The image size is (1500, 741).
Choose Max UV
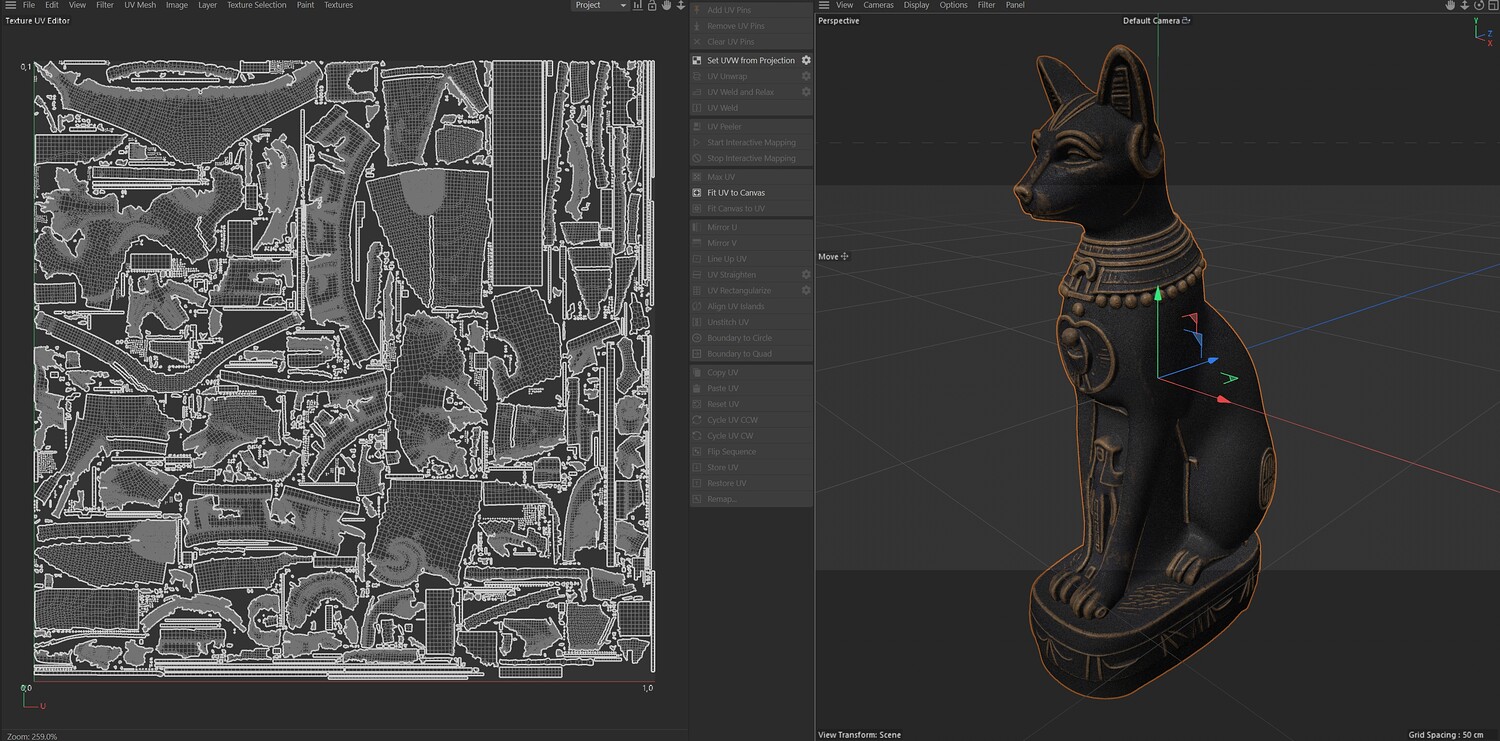pos(721,177)
